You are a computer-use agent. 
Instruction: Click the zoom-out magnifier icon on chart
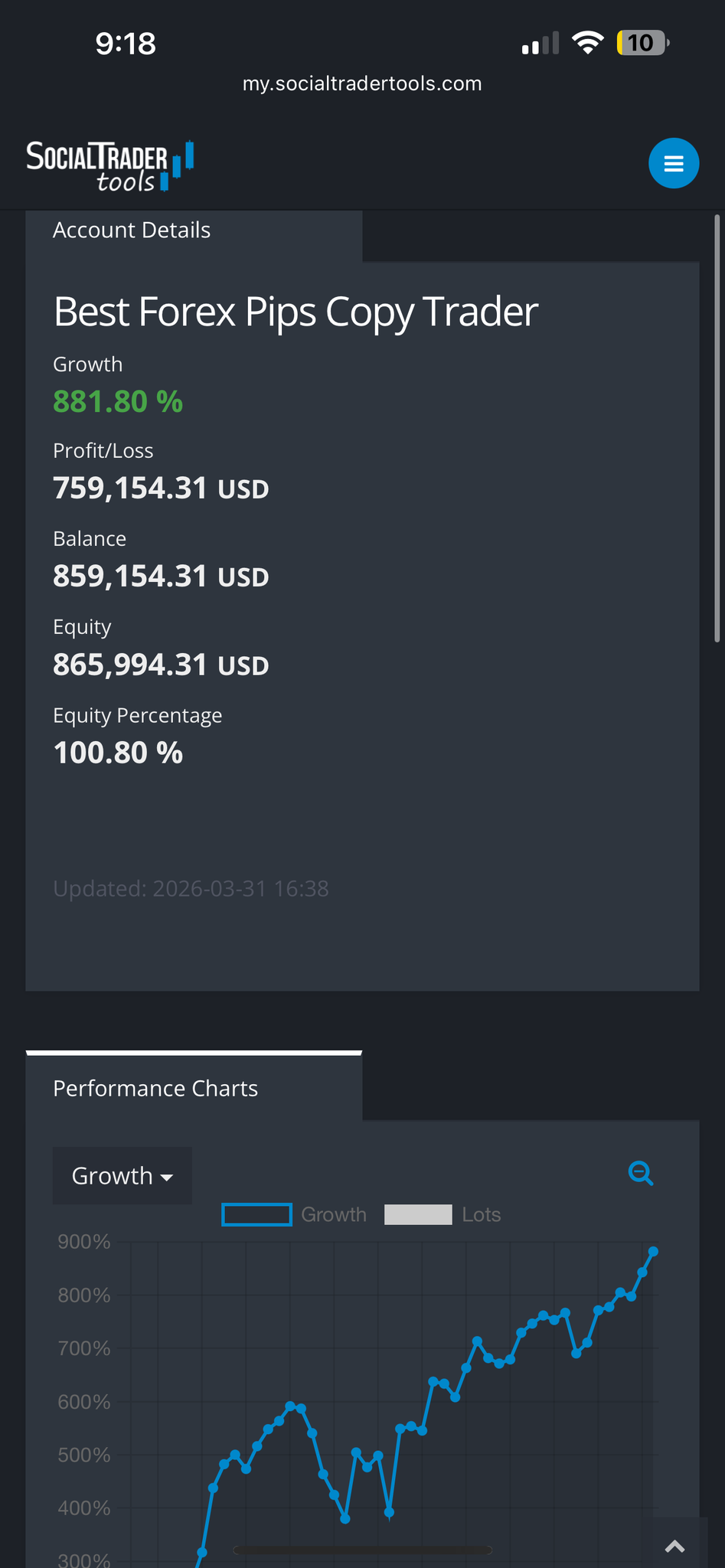[x=640, y=1173]
